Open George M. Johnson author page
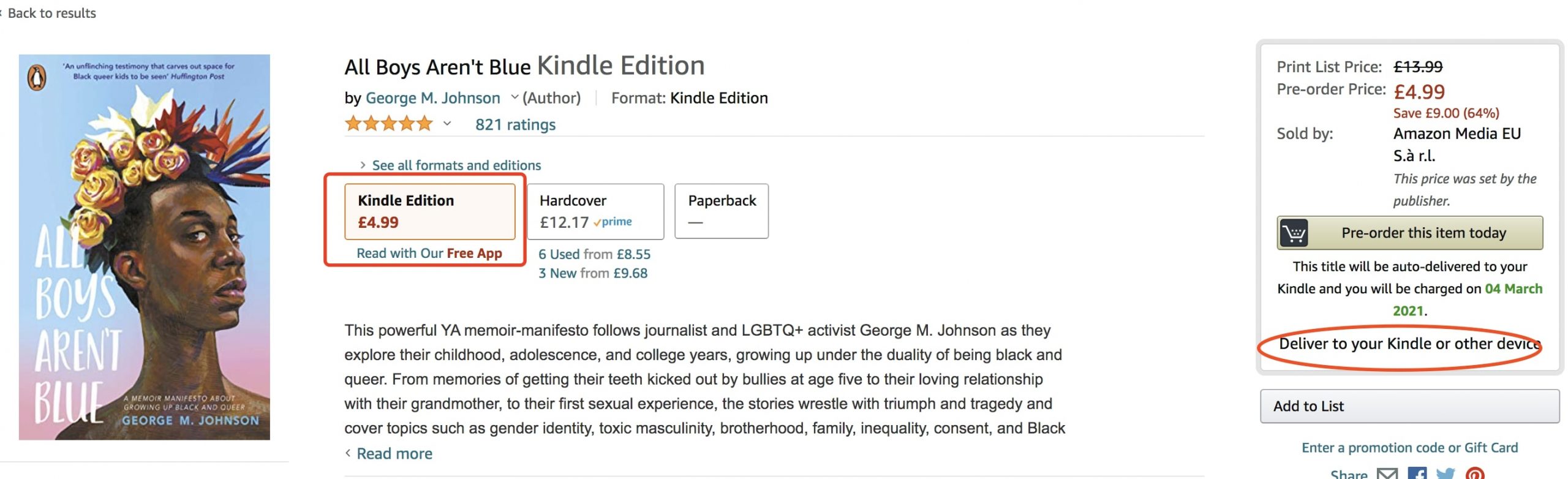This screenshot has width=1568, height=479. [x=432, y=98]
